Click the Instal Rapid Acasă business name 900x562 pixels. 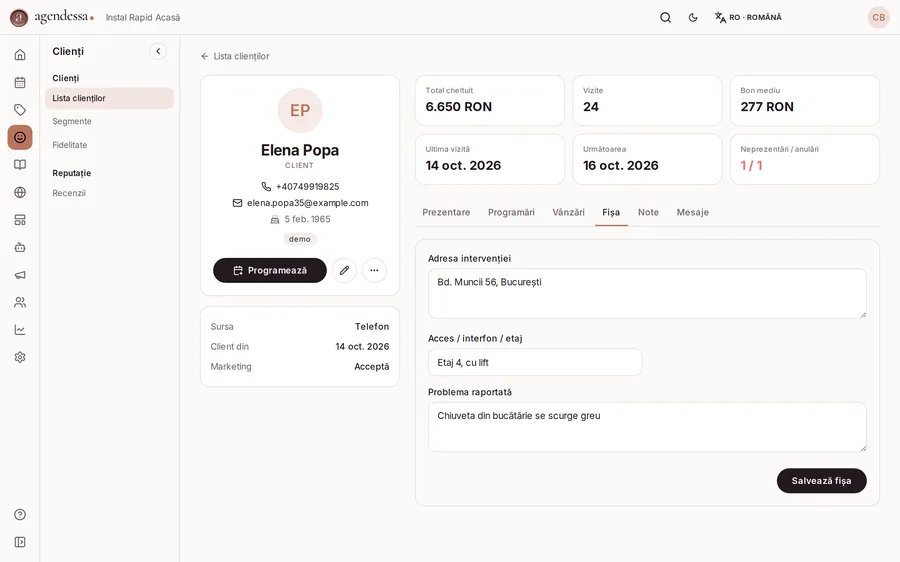142,18
